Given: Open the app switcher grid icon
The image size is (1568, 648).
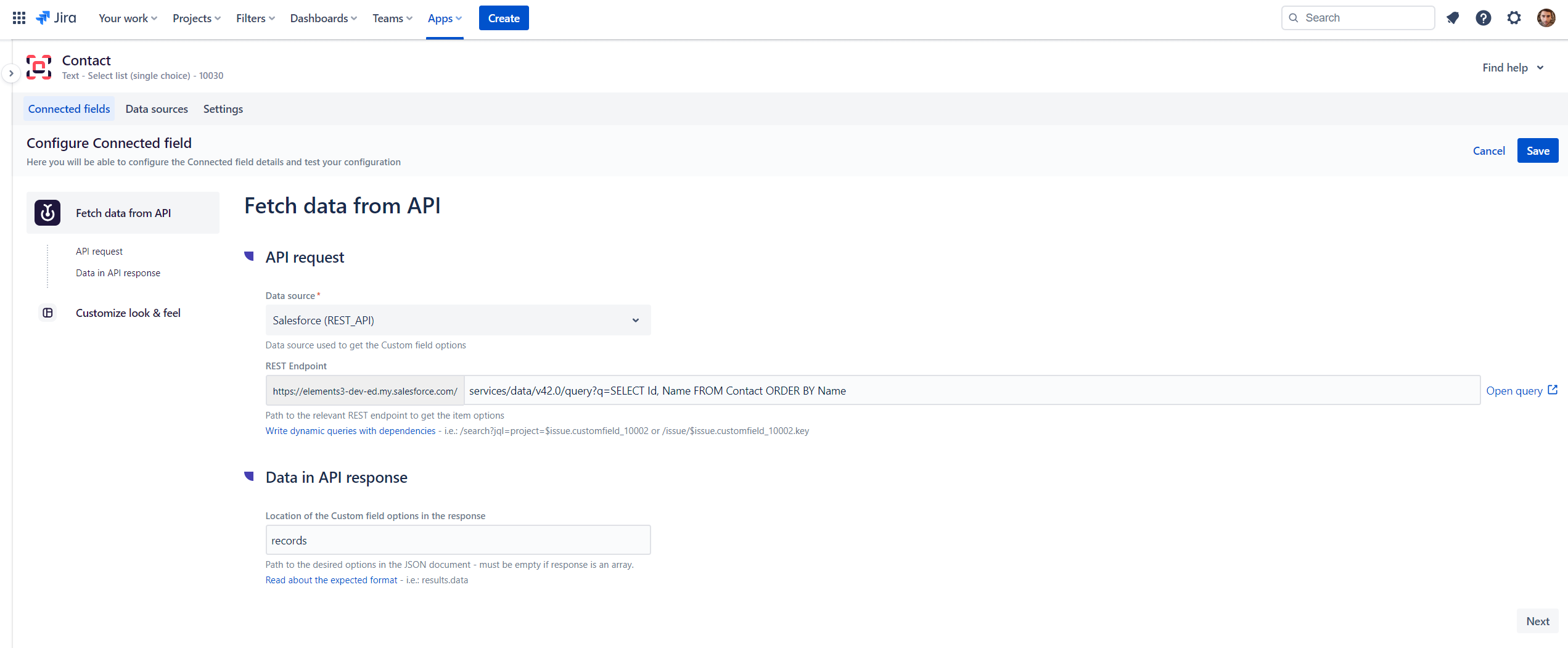Looking at the screenshot, I should click(19, 18).
